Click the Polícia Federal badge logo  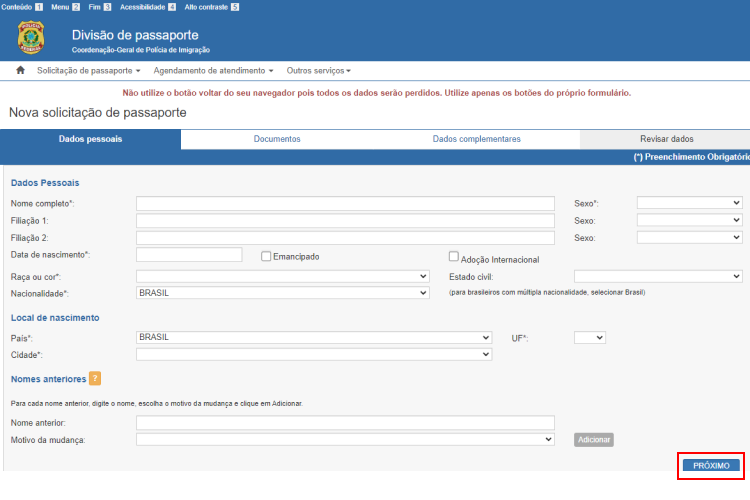tap(31, 38)
